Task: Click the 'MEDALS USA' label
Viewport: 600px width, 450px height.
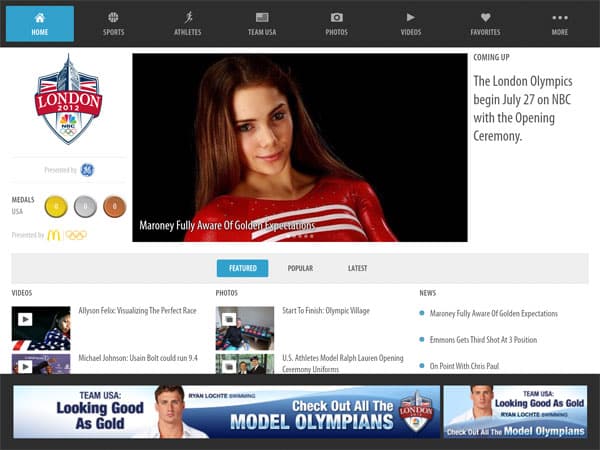Action: (x=23, y=205)
